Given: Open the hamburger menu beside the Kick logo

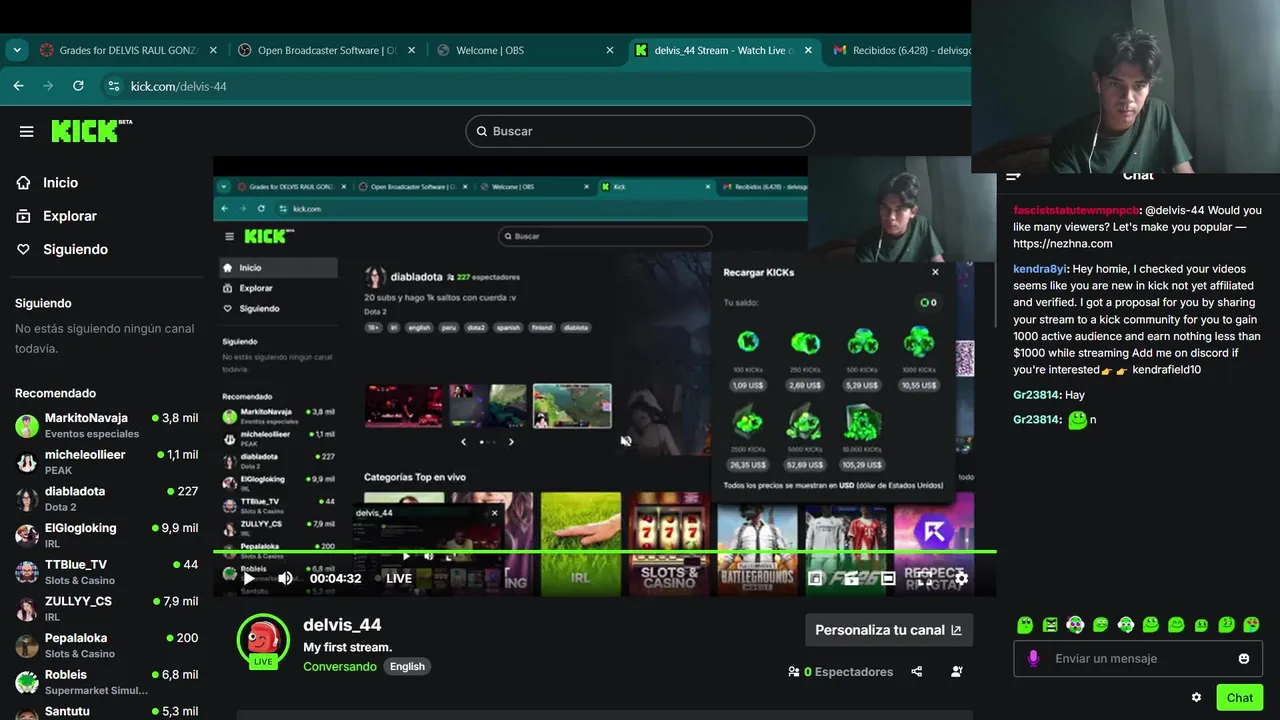Looking at the screenshot, I should point(27,131).
